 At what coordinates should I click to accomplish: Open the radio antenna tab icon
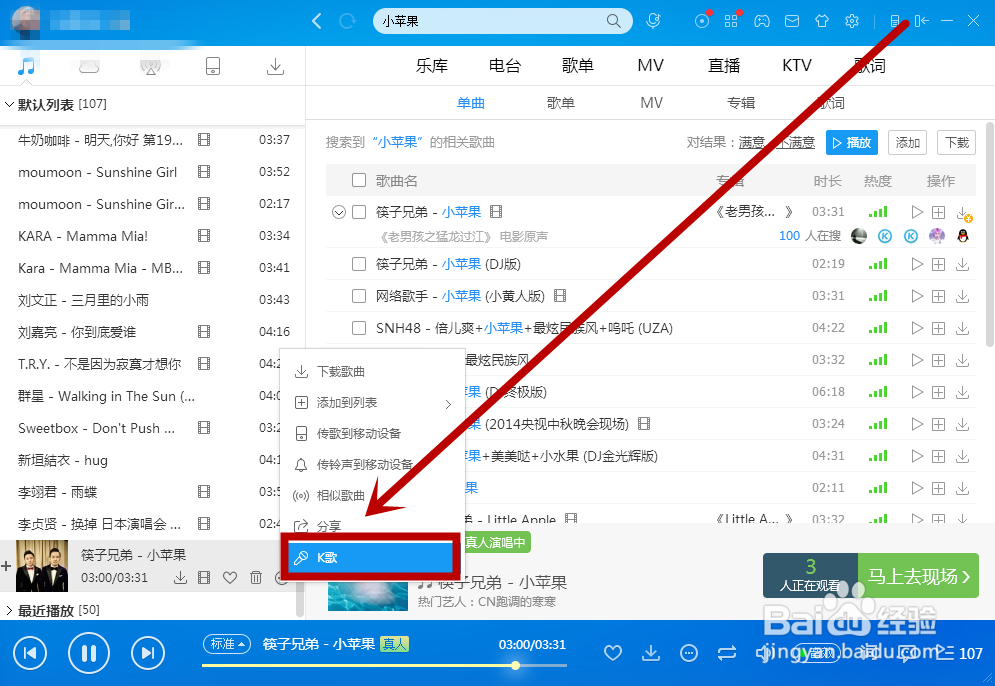pyautogui.click(x=150, y=66)
